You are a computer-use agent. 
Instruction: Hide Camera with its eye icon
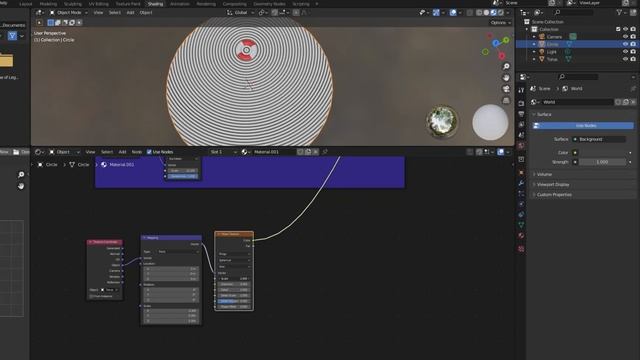coord(625,37)
